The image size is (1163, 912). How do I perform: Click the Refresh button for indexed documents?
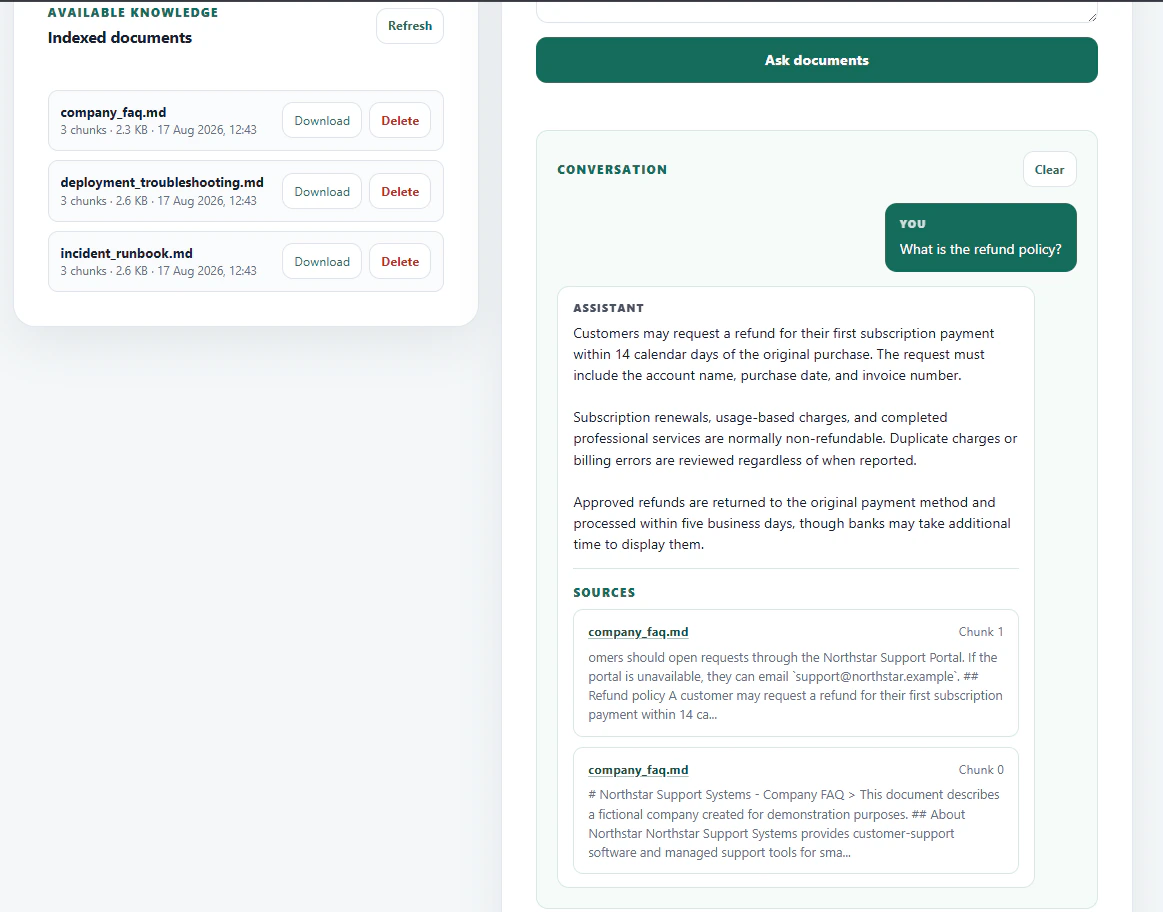click(409, 26)
